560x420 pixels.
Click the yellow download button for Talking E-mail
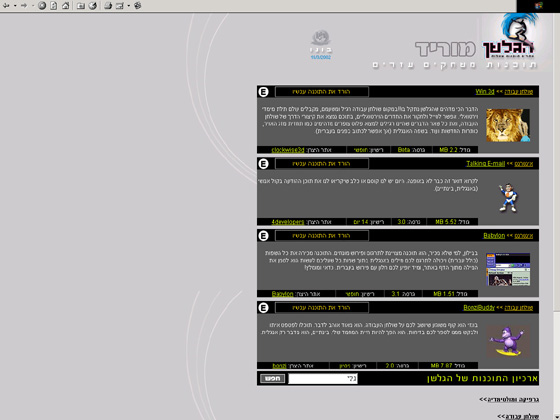pos(322,164)
